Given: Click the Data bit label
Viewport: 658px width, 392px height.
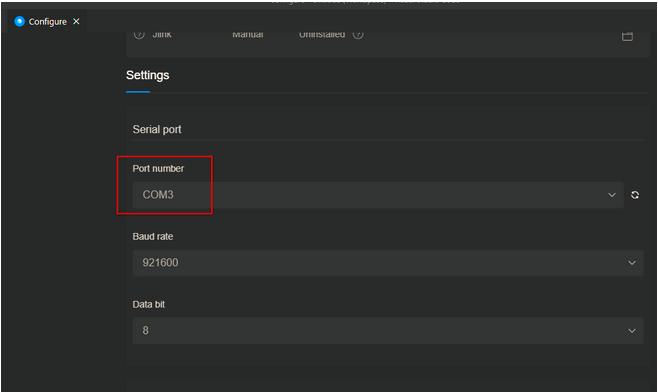Looking at the screenshot, I should pos(149,304).
